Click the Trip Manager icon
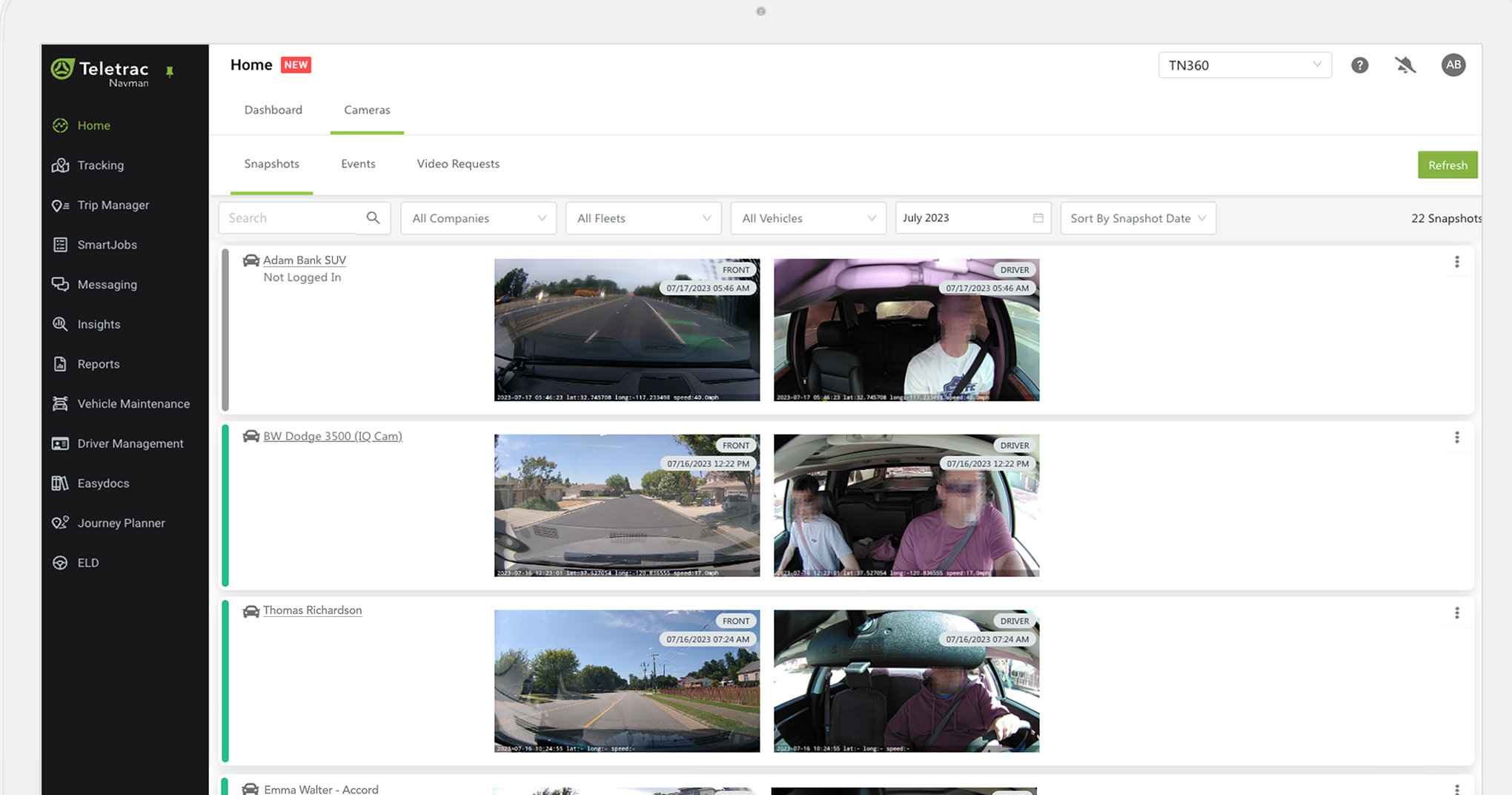Viewport: 1512px width, 795px height. pos(61,205)
